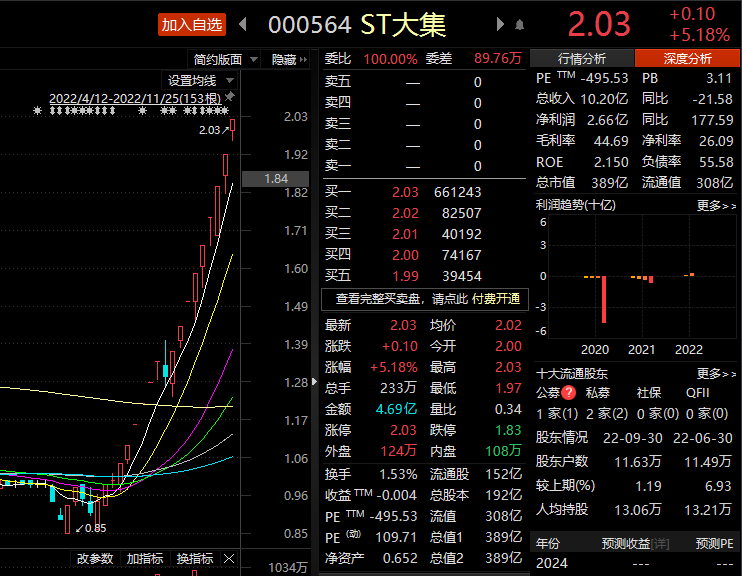Click the large 2.03 current price

tap(599, 24)
